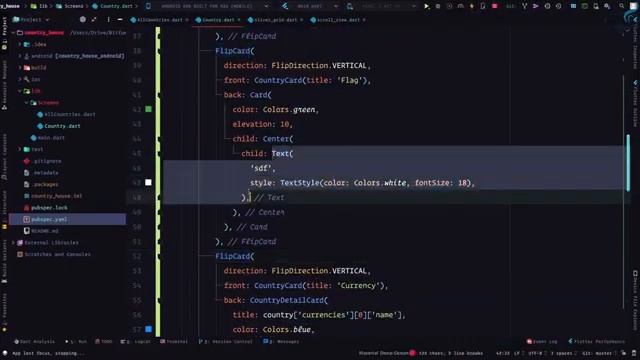Click the phone device icon in toolbar
The width and height of the screenshot is (640, 360).
pos(148,7)
